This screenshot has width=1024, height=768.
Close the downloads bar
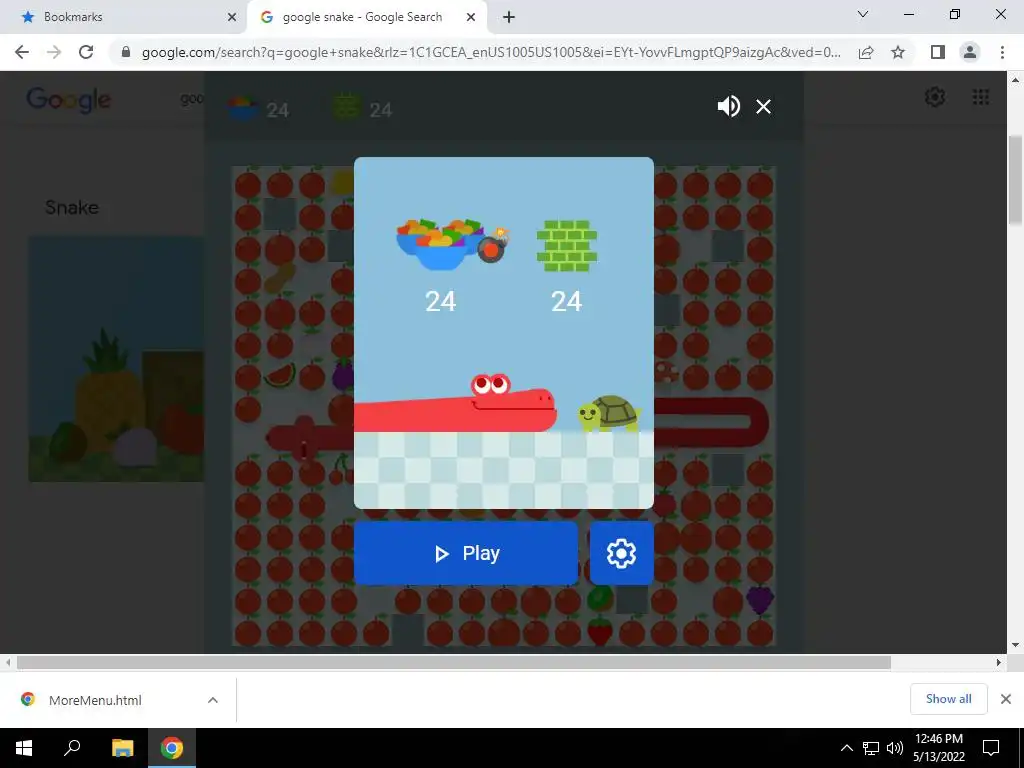point(1006,699)
